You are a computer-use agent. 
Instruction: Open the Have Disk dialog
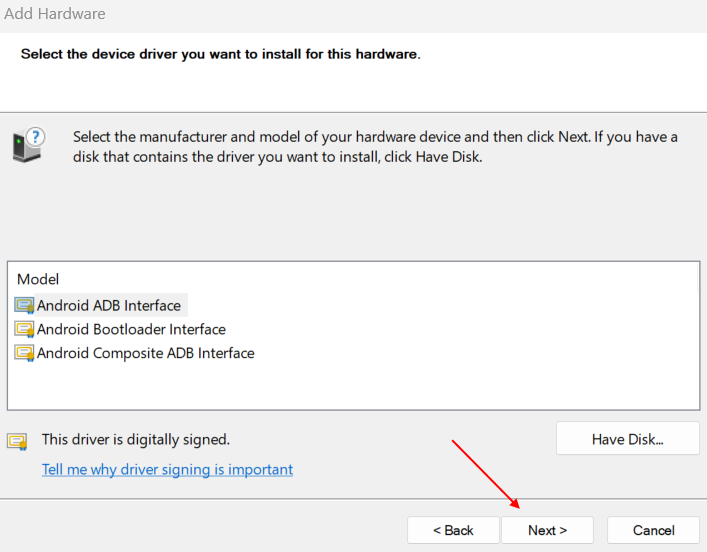coord(628,438)
